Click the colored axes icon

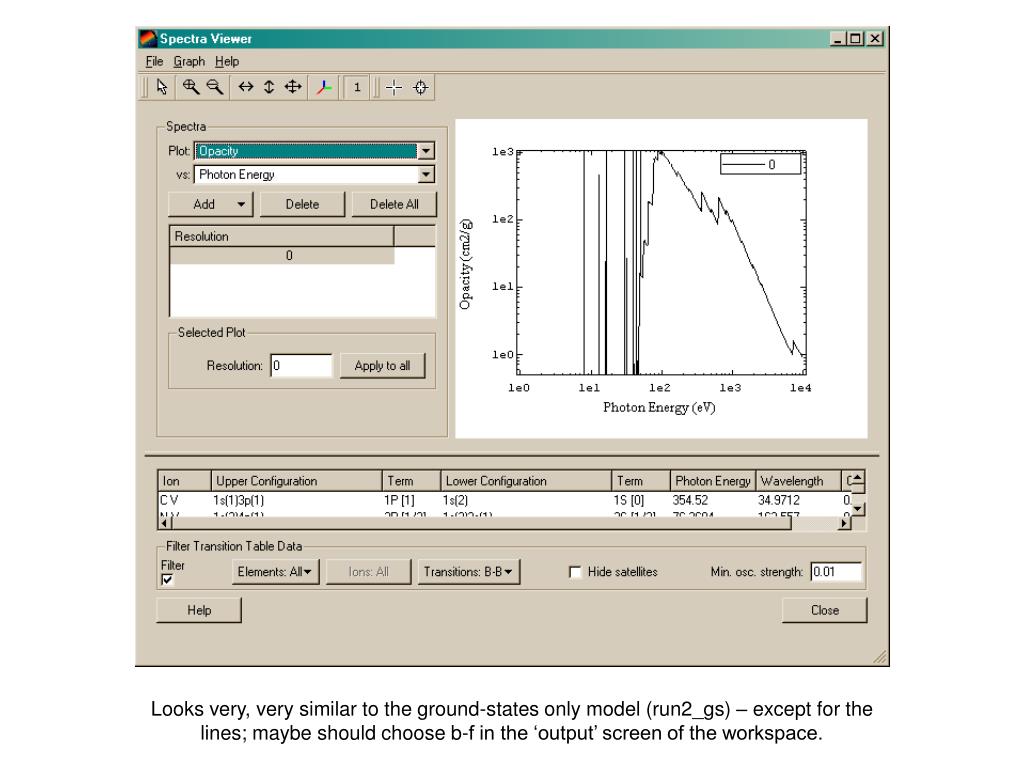(x=324, y=87)
